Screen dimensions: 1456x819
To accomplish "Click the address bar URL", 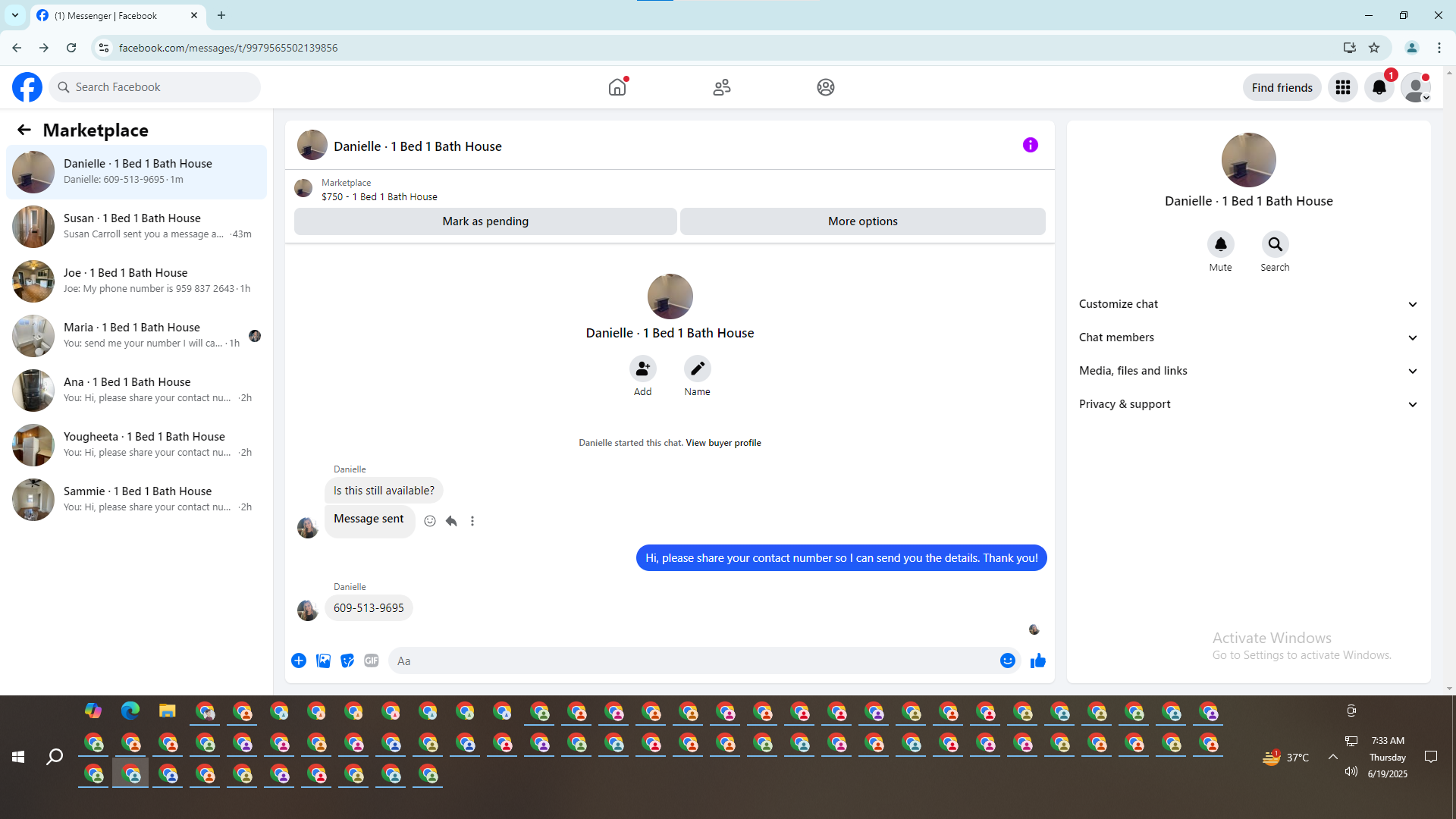I will tap(228, 48).
